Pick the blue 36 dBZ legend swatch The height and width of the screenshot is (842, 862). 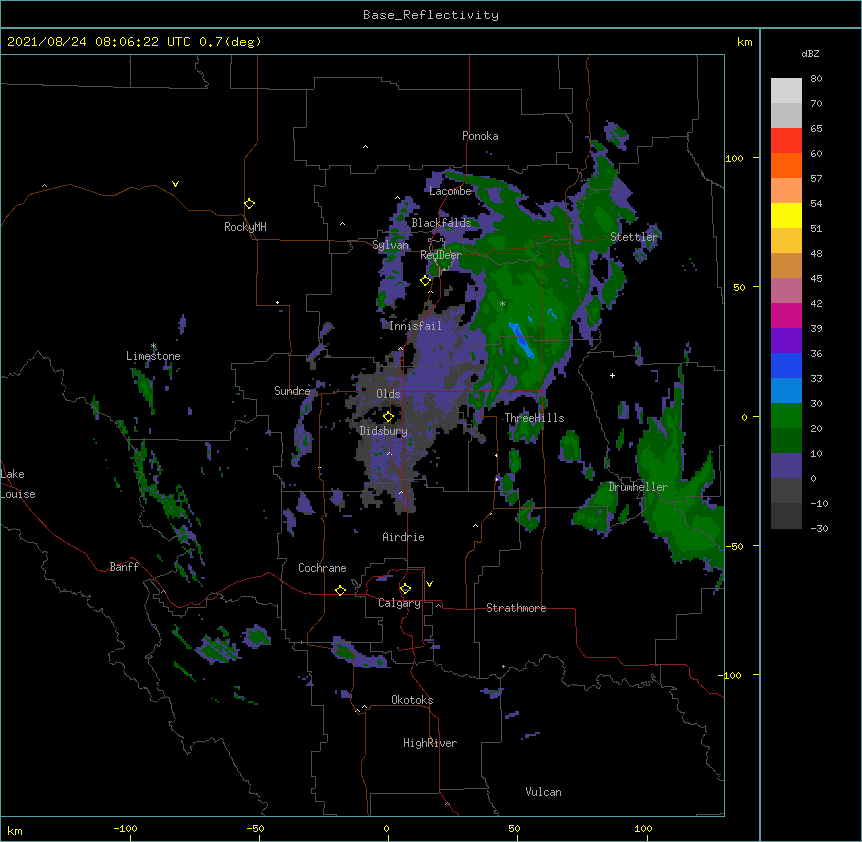pos(786,365)
